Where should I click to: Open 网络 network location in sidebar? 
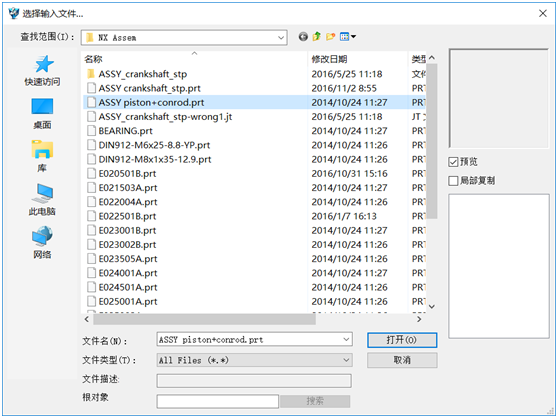[42, 243]
